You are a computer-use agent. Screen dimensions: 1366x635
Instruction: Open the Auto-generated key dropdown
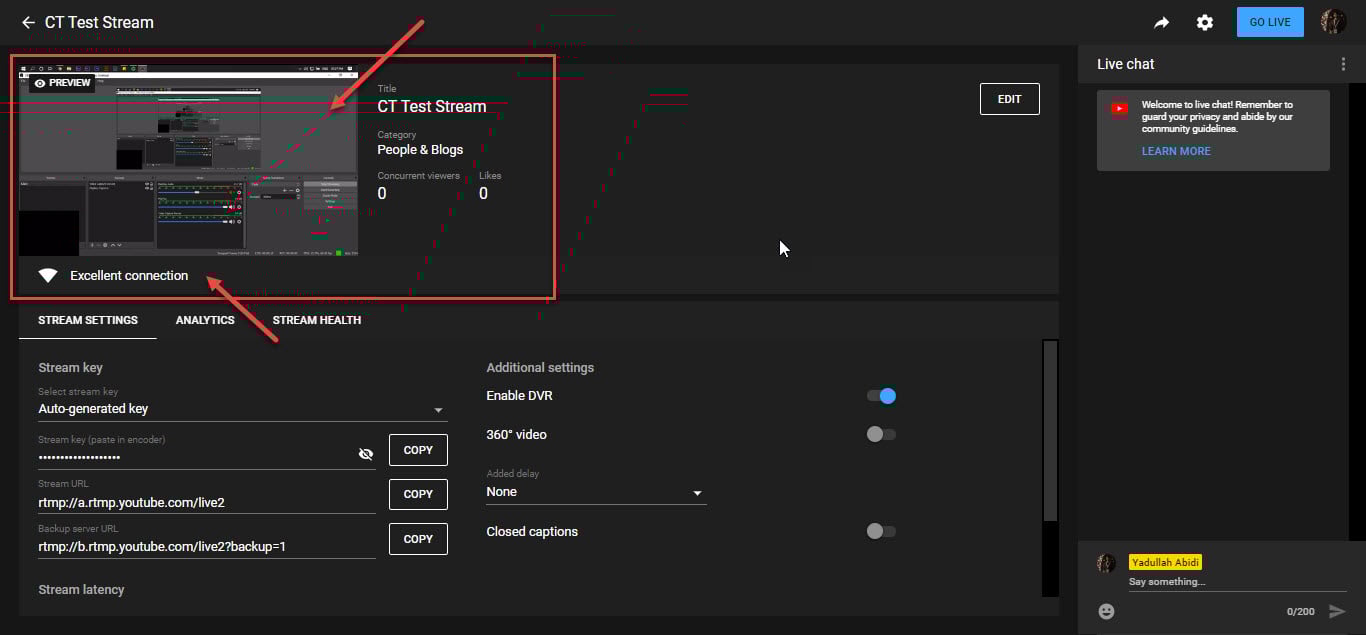(242, 409)
